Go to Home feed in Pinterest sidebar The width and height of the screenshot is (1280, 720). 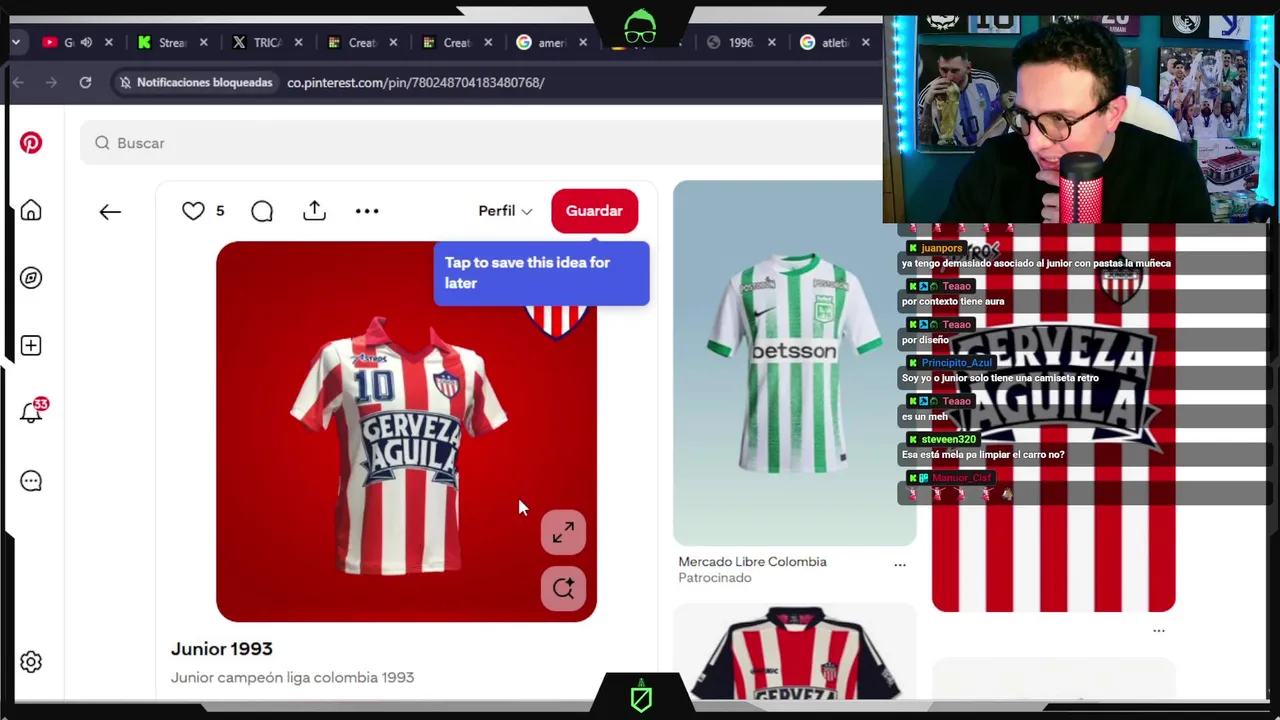click(x=31, y=211)
